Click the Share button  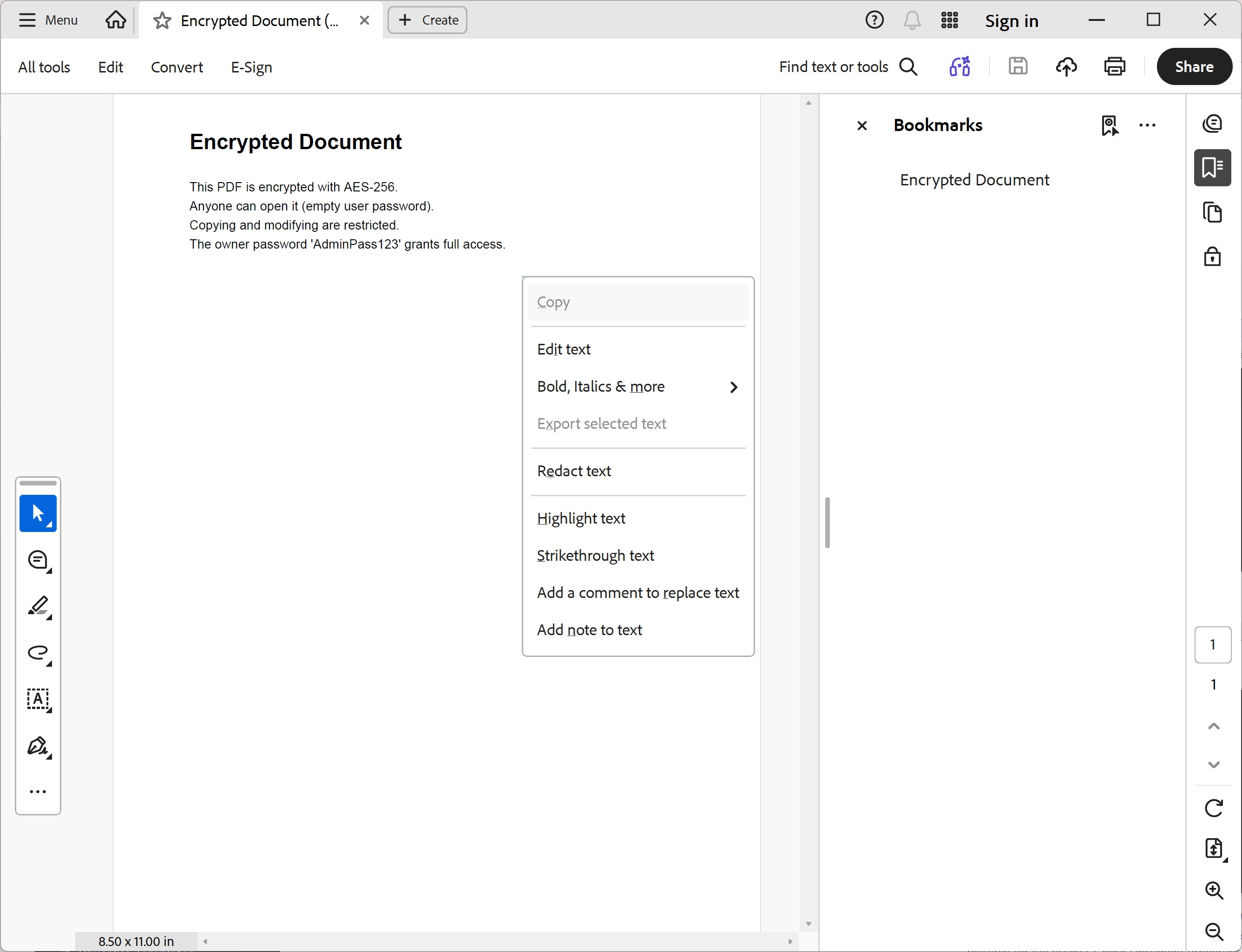coord(1195,66)
